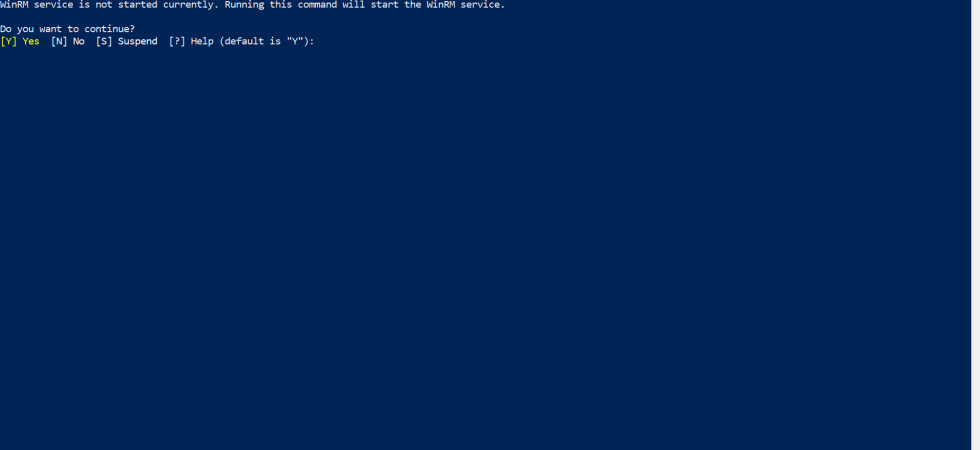Viewport: 980px width, 450px height.
Task: Click the word "WinRM" at the line start
Action: [x=14, y=4]
